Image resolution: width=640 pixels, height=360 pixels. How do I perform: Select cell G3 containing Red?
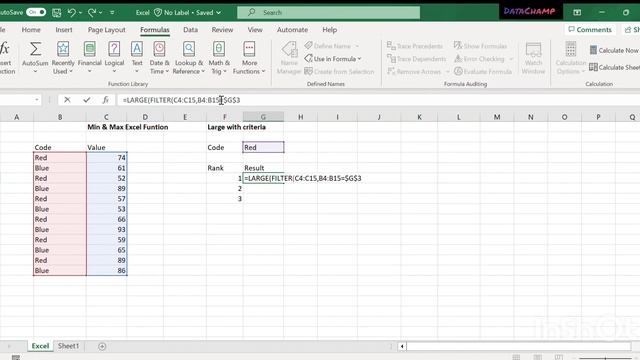pos(263,147)
